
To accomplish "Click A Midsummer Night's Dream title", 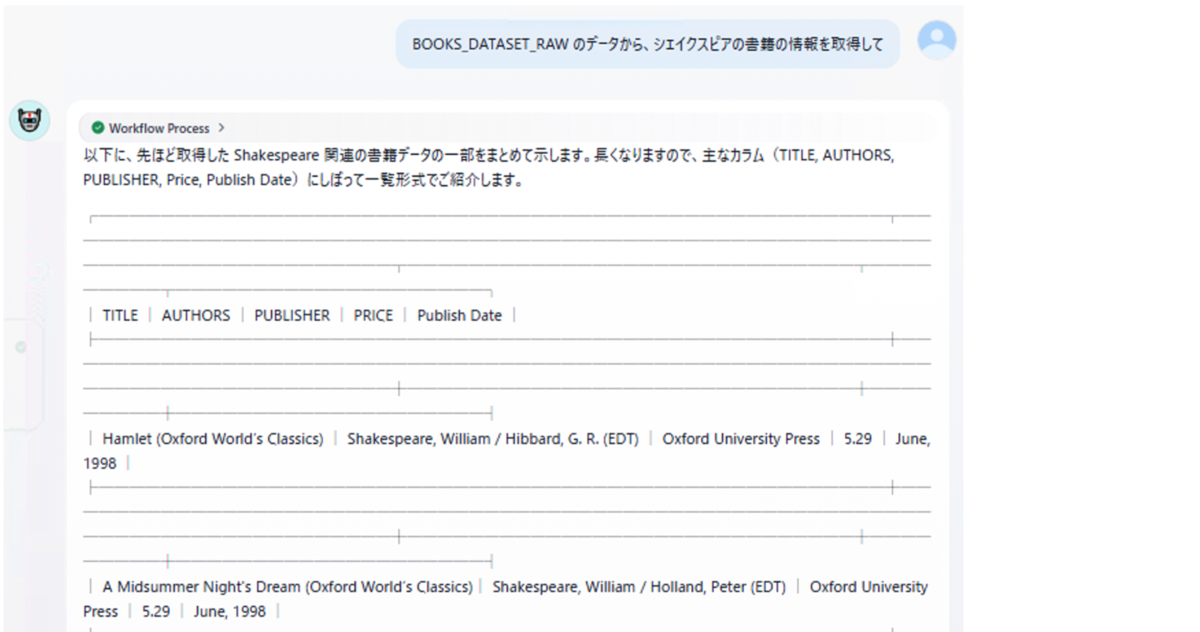I will tap(287, 587).
